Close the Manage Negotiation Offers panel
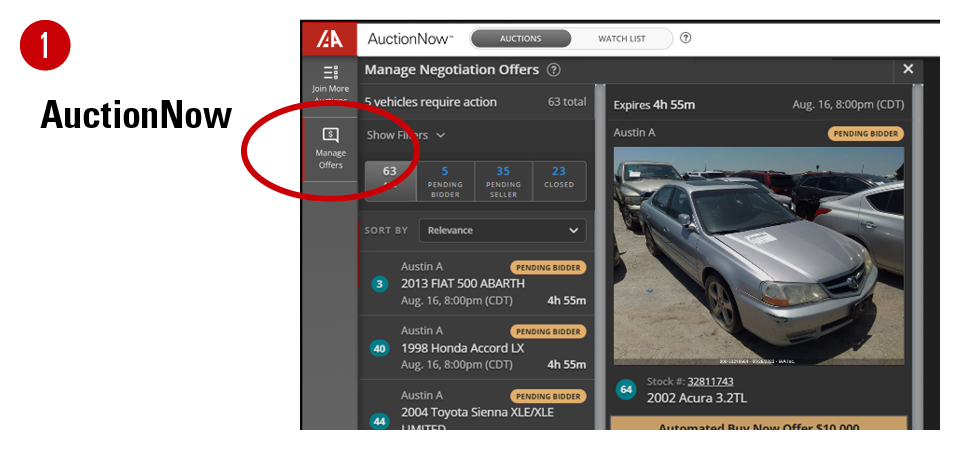 click(908, 69)
